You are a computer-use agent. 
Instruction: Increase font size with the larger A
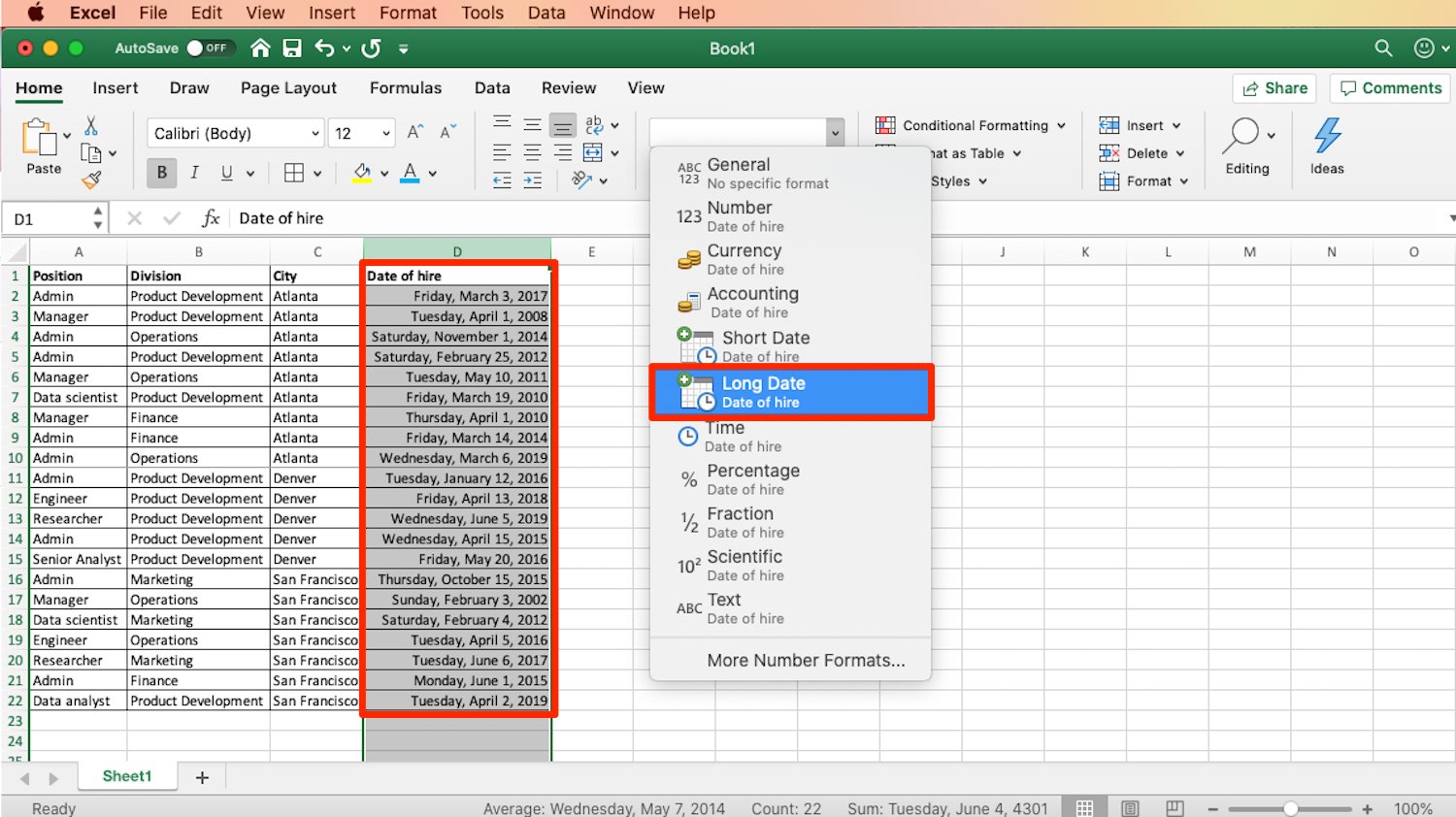tap(414, 133)
